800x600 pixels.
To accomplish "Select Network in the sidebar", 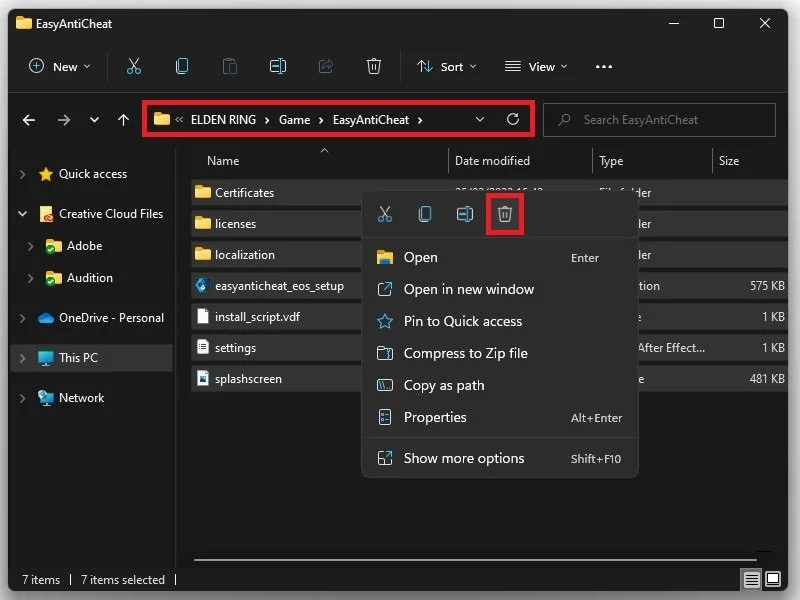I will coord(81,398).
